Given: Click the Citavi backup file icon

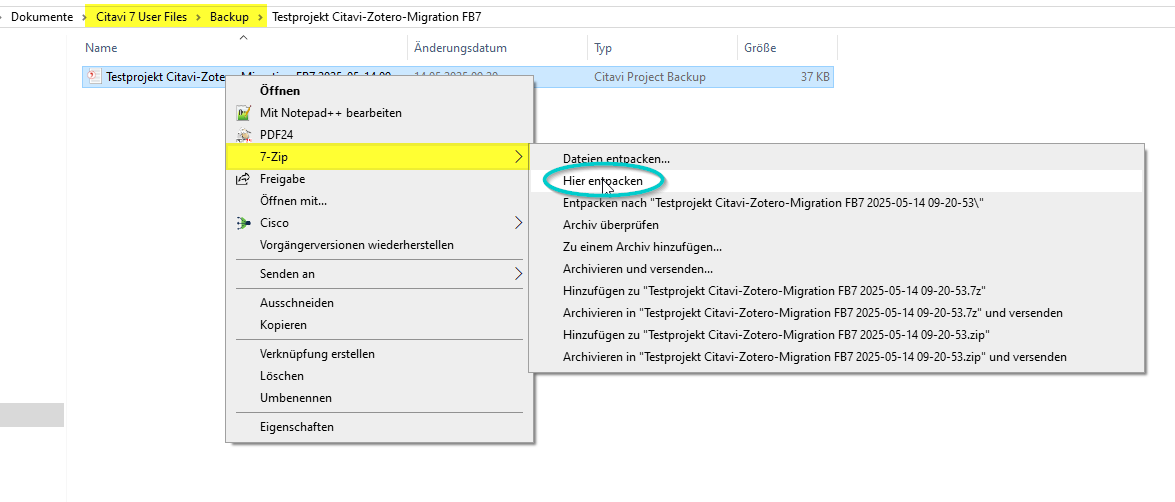Looking at the screenshot, I should (94, 76).
